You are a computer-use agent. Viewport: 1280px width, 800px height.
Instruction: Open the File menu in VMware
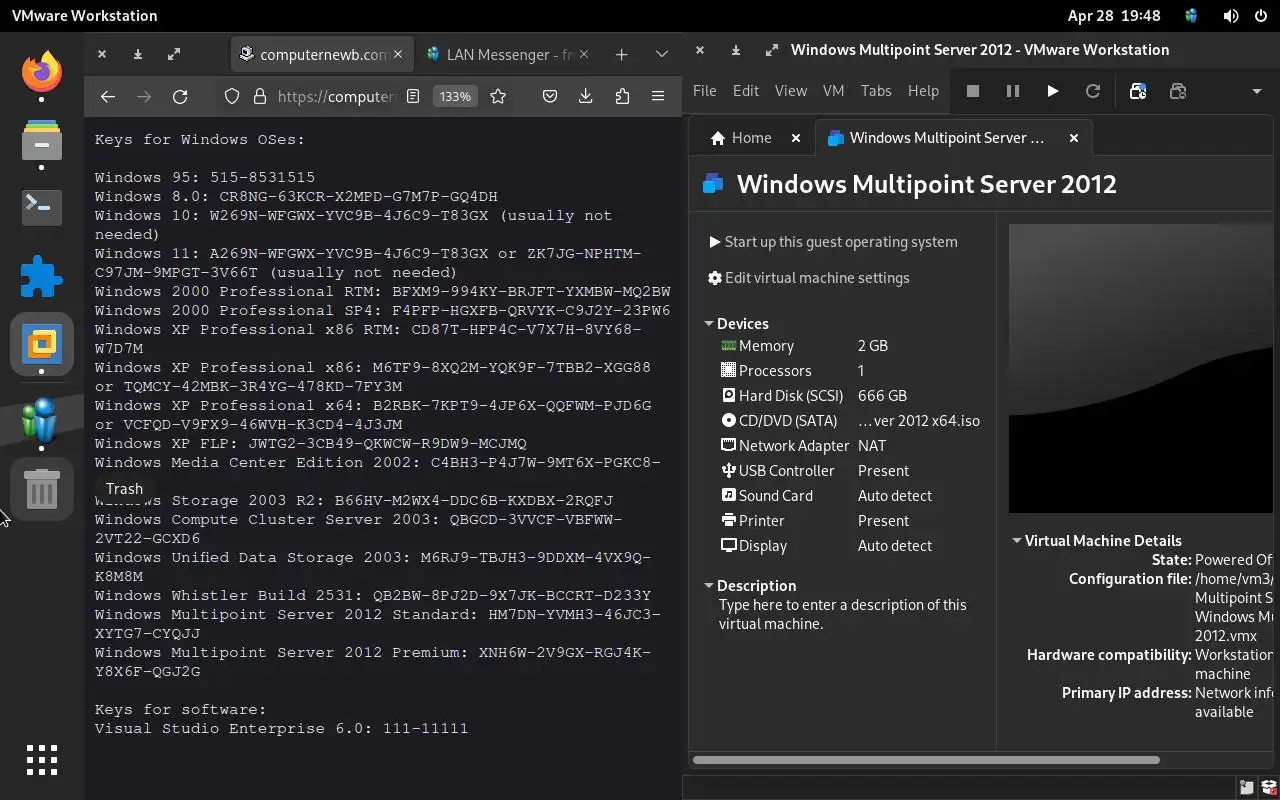pos(704,90)
